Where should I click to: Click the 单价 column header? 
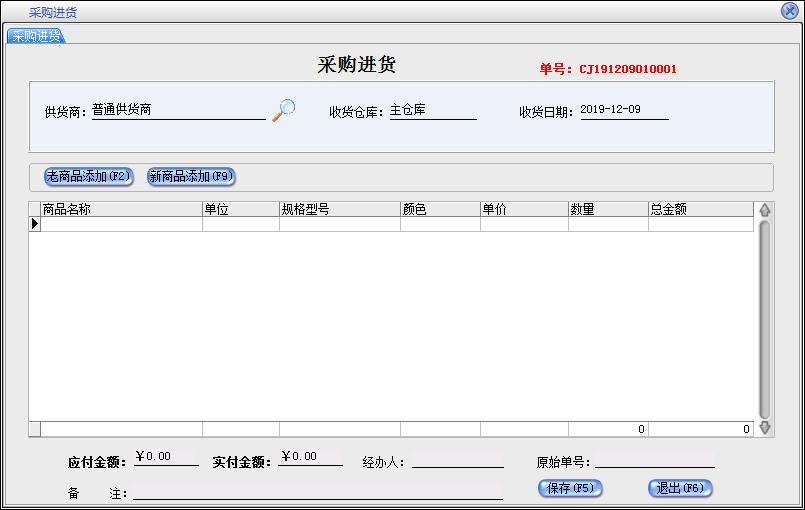click(x=524, y=209)
